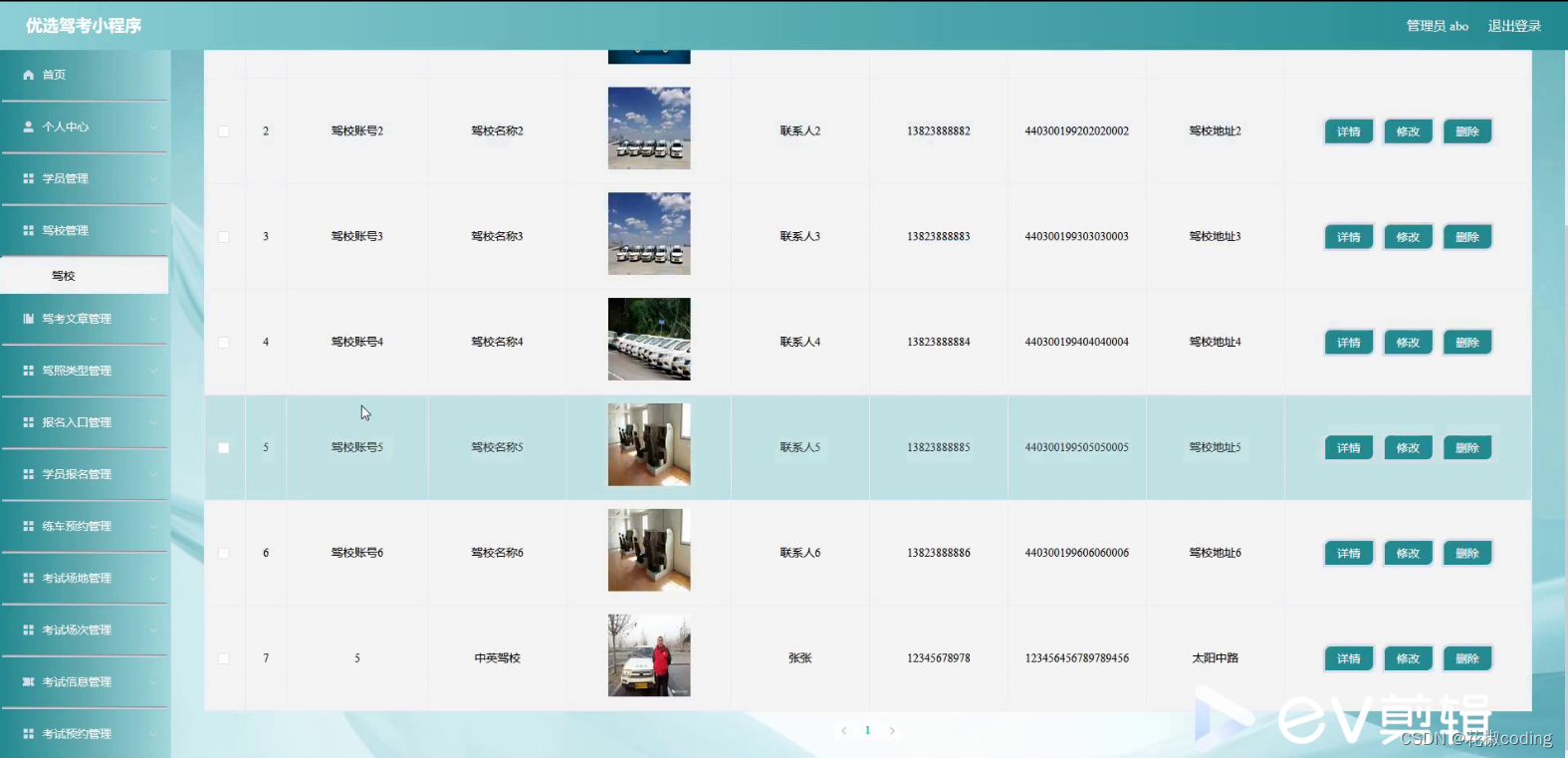Click the 太阳中路 address cell

pos(1216,658)
